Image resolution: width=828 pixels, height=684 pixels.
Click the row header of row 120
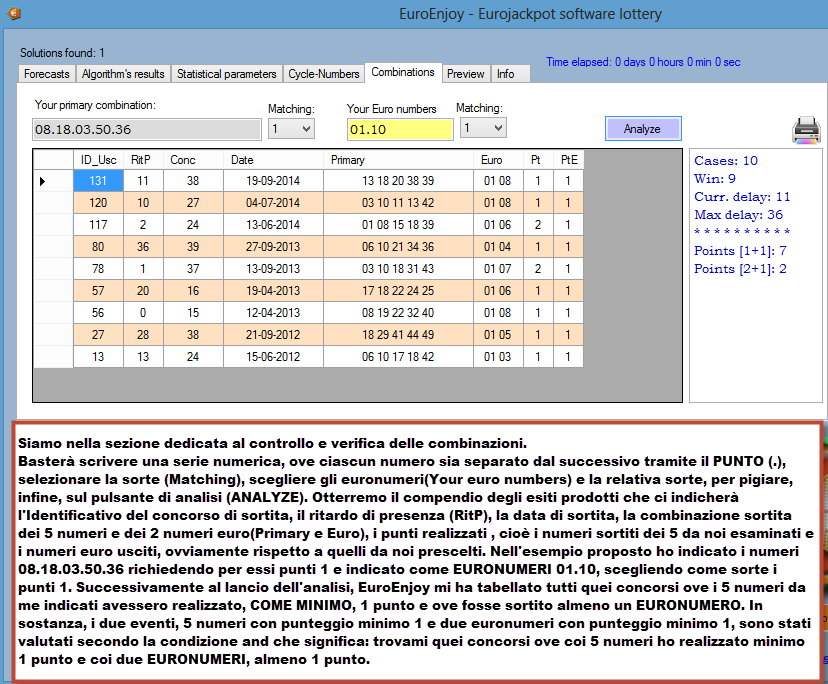[53, 203]
